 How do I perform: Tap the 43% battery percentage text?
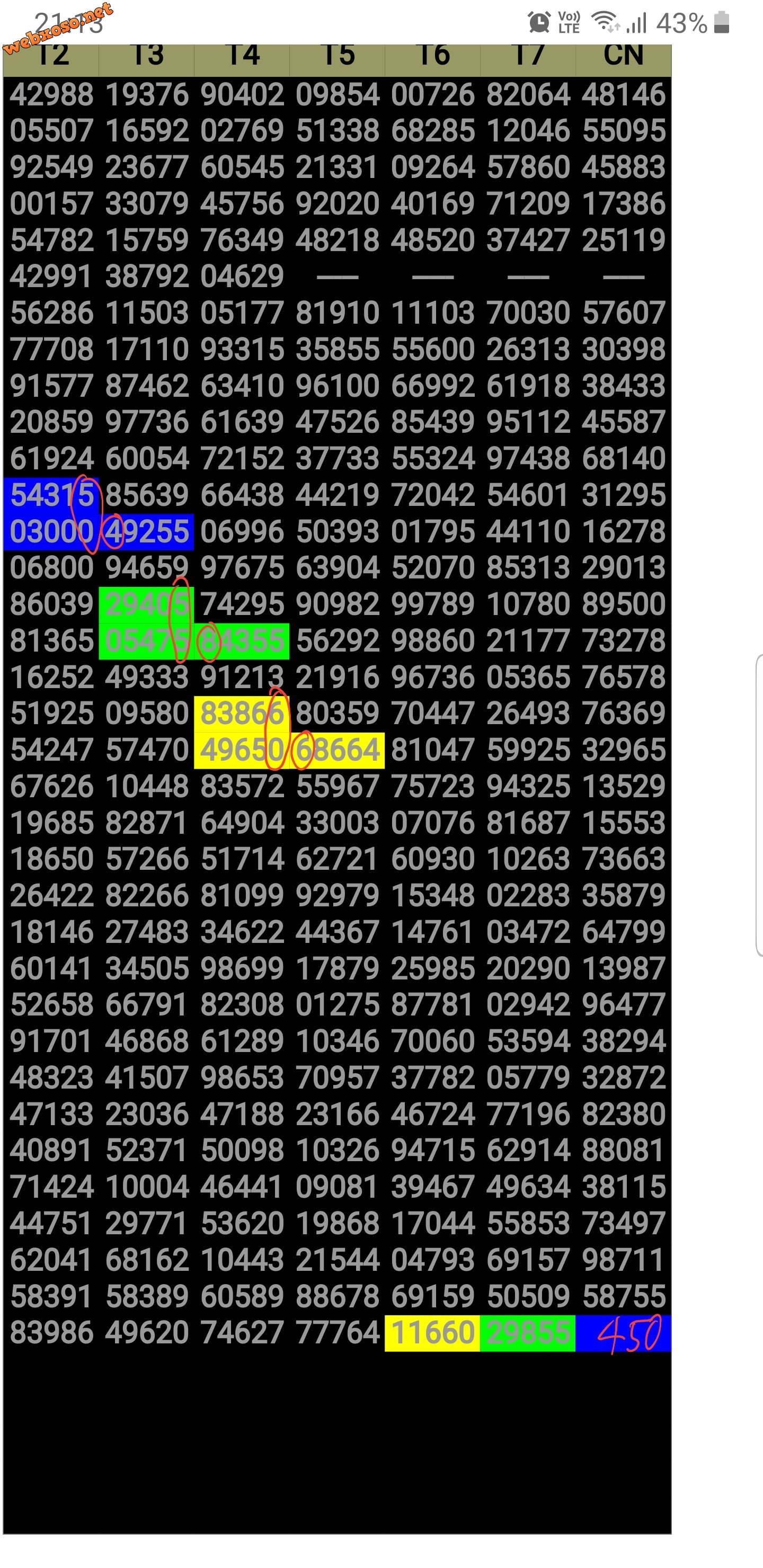681,23
